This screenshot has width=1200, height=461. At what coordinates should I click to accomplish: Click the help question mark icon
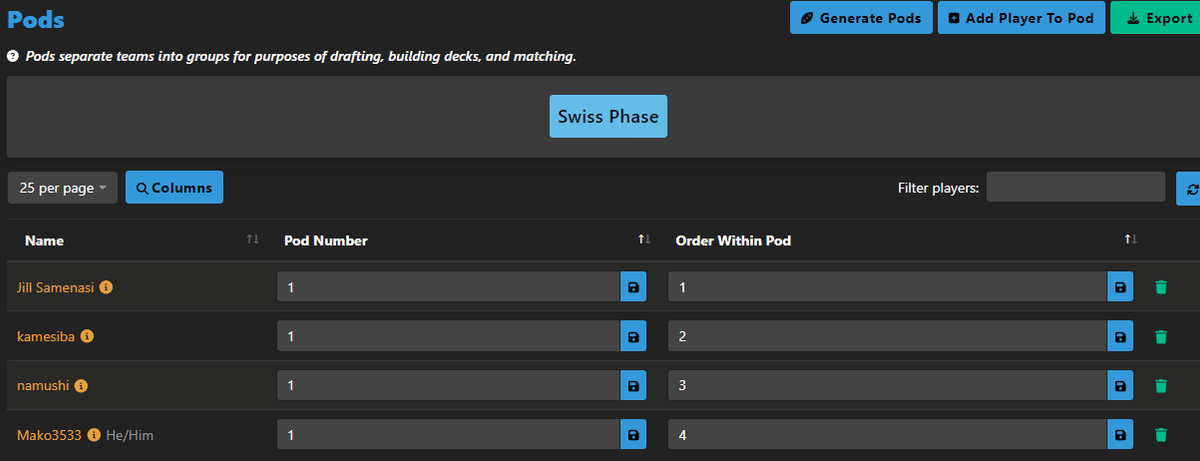coord(12,57)
